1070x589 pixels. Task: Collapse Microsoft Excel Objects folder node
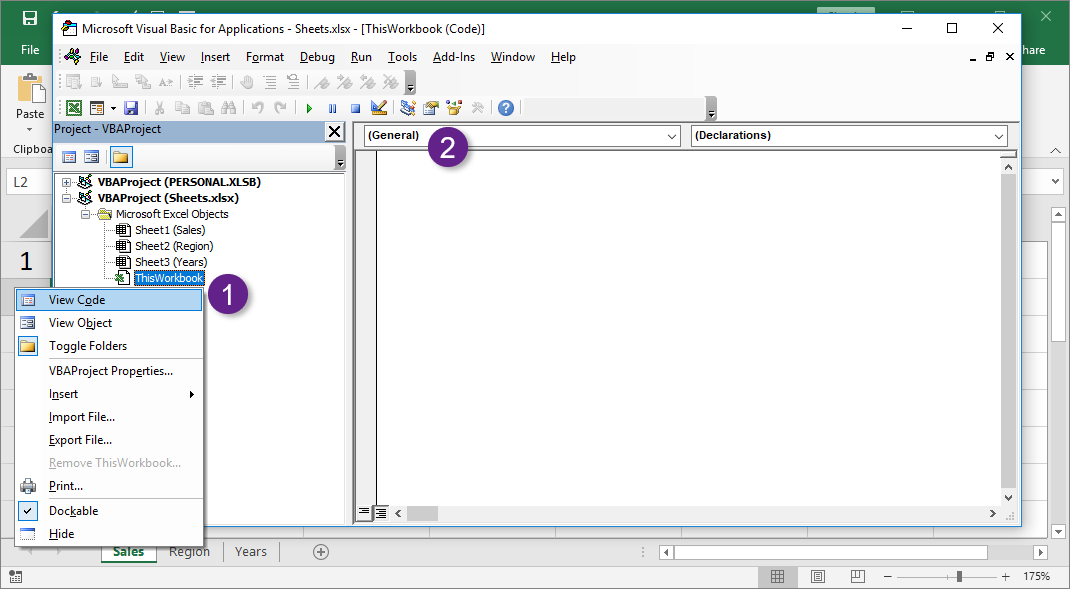85,214
